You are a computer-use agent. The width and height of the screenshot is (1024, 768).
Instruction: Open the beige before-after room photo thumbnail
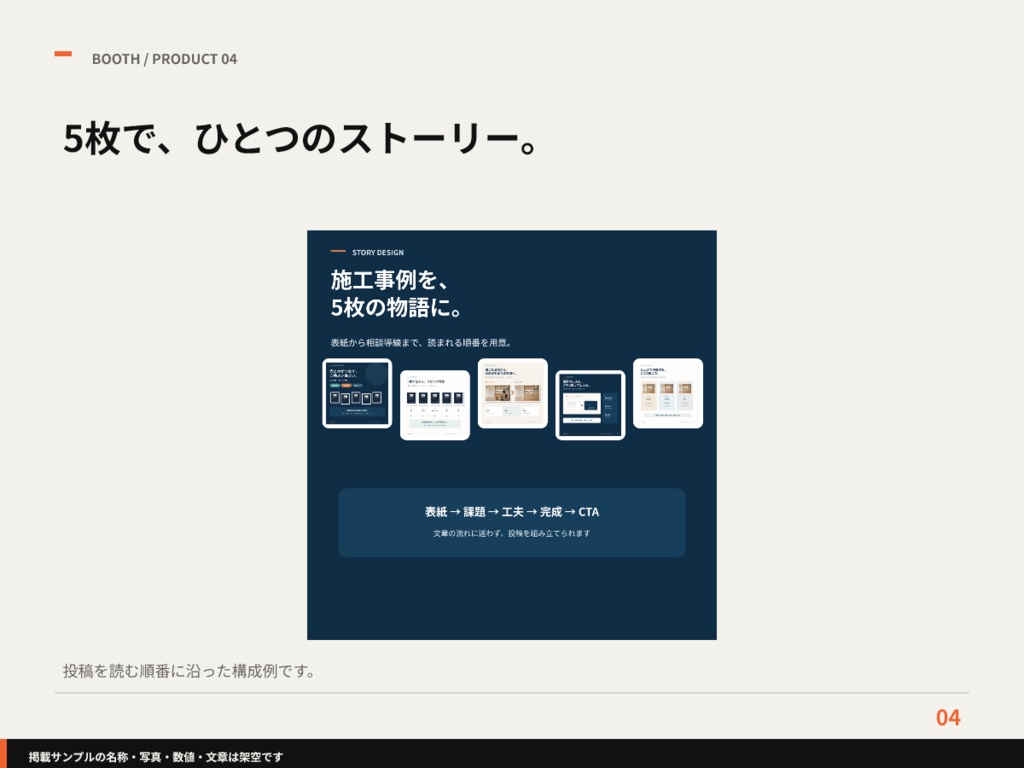tap(513, 393)
